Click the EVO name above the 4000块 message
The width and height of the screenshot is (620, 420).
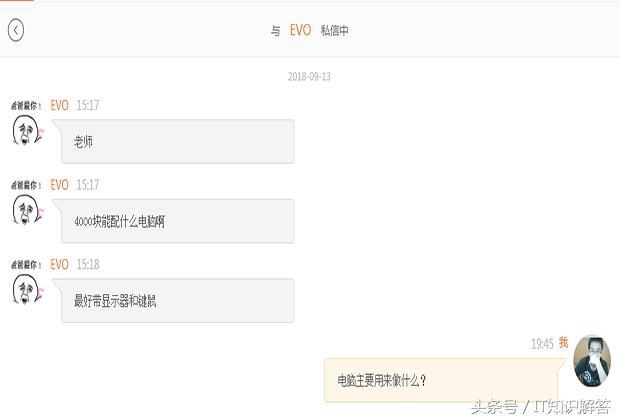(x=60, y=185)
